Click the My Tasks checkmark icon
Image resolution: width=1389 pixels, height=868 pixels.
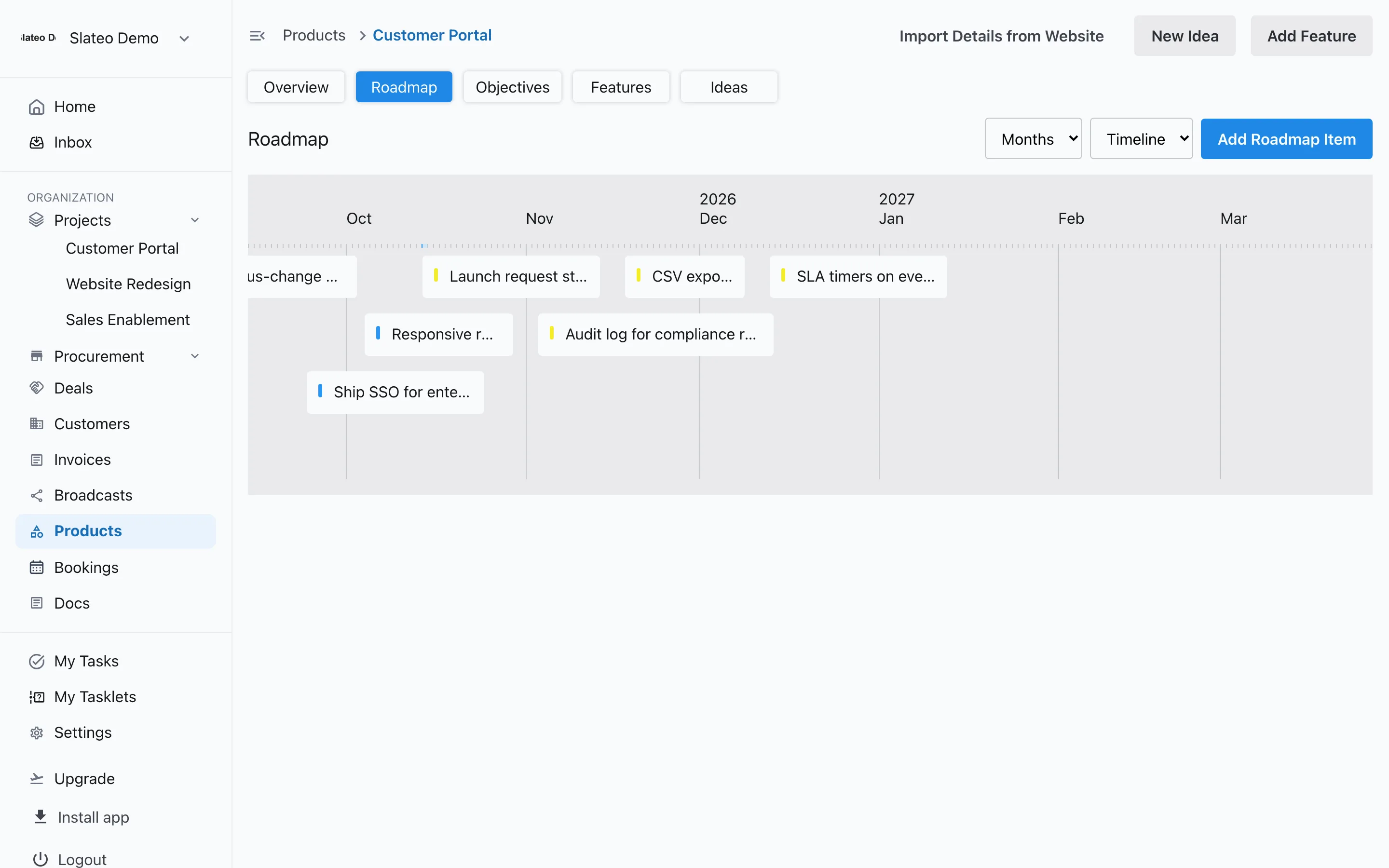coord(37,661)
